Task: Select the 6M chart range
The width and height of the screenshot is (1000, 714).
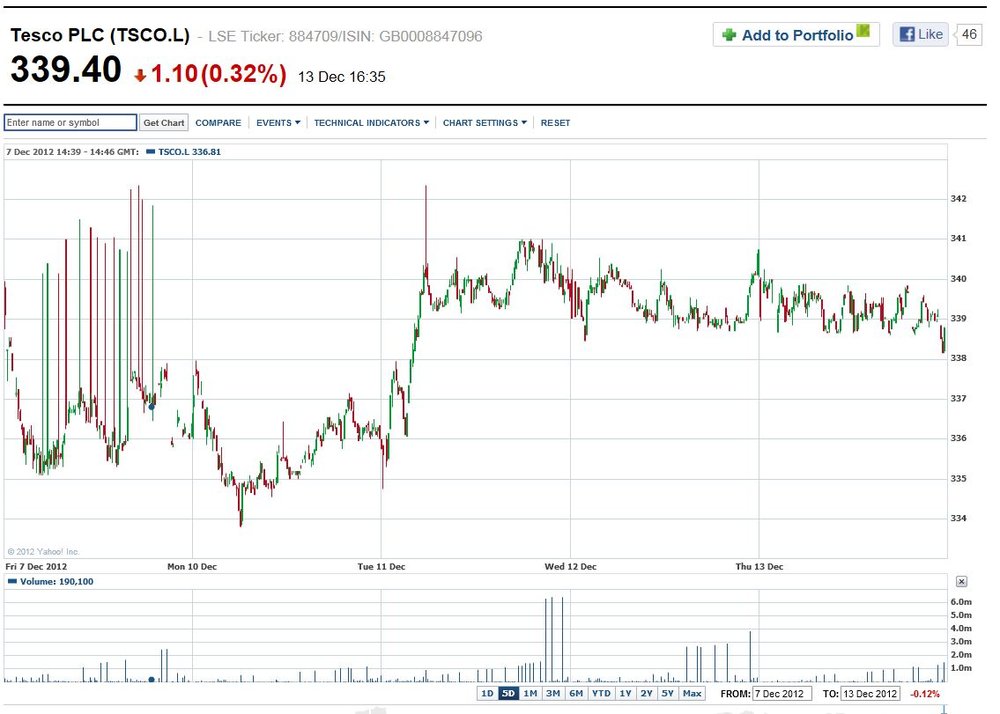Action: click(576, 694)
